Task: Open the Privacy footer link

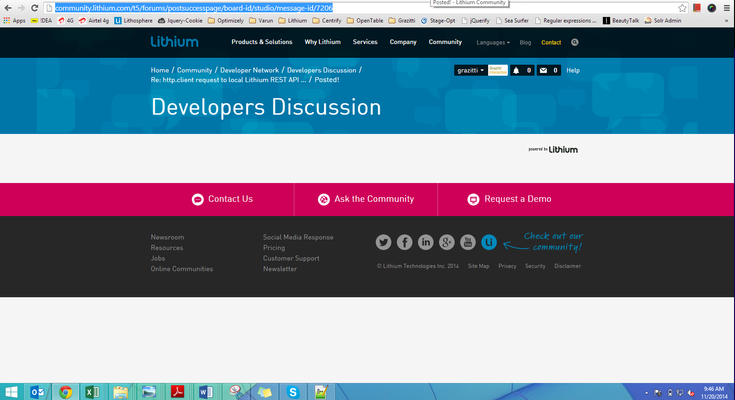Action: [507, 266]
